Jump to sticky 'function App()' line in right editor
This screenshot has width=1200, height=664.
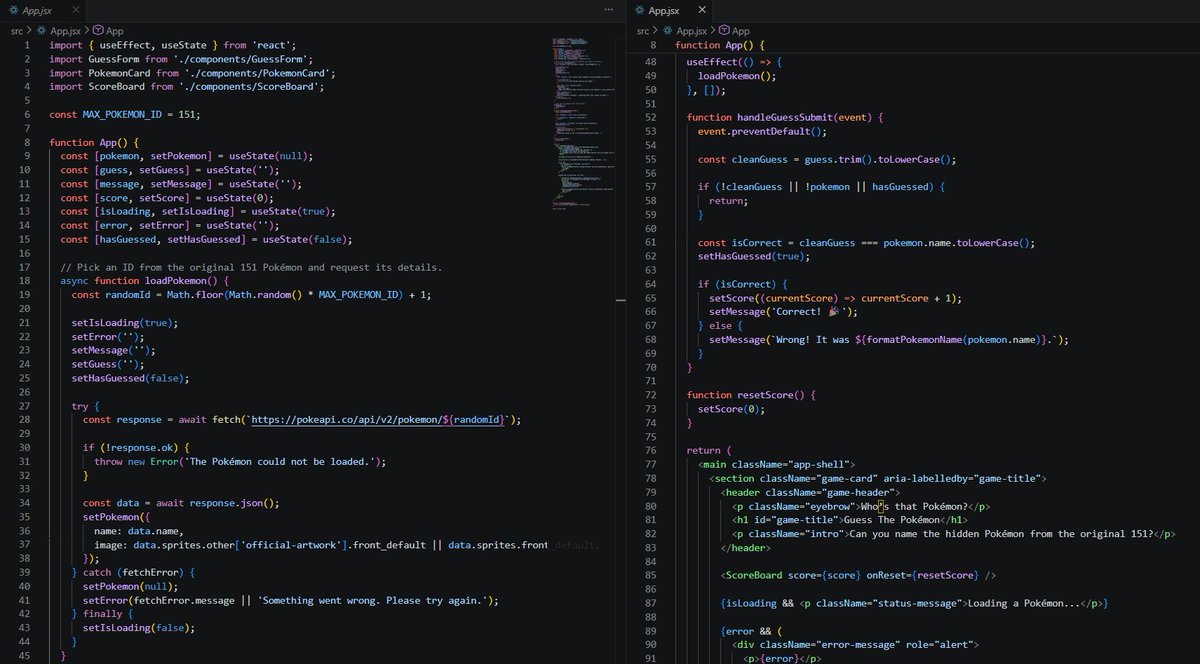(x=720, y=45)
